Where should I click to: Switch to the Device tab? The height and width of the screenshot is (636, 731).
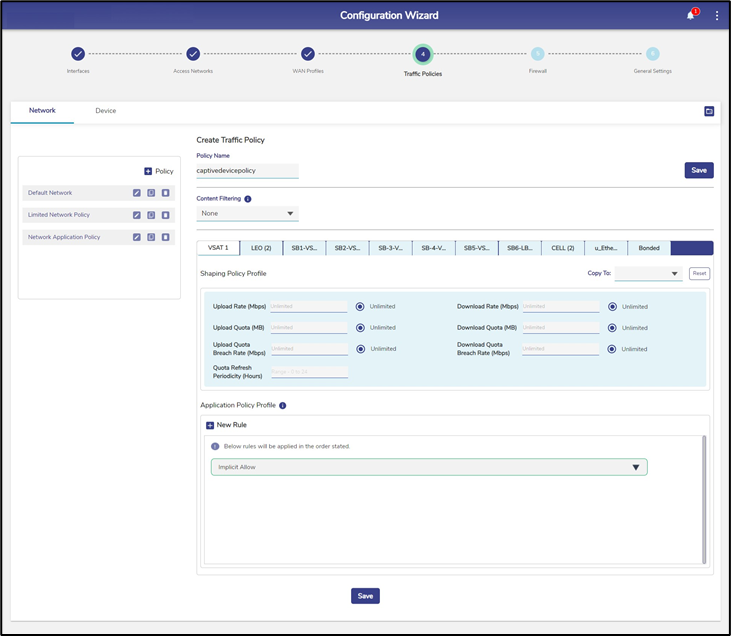[105, 111]
